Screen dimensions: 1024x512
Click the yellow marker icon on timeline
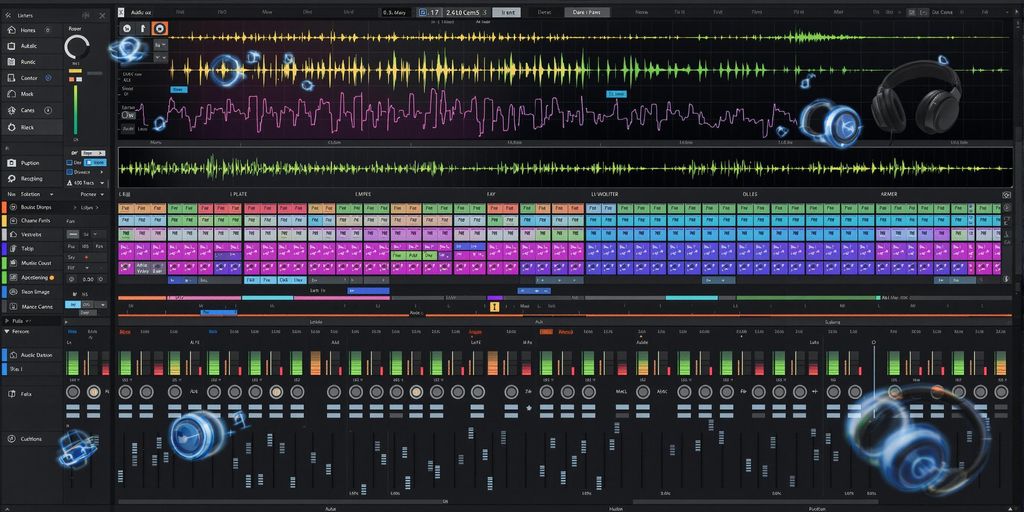[494, 307]
